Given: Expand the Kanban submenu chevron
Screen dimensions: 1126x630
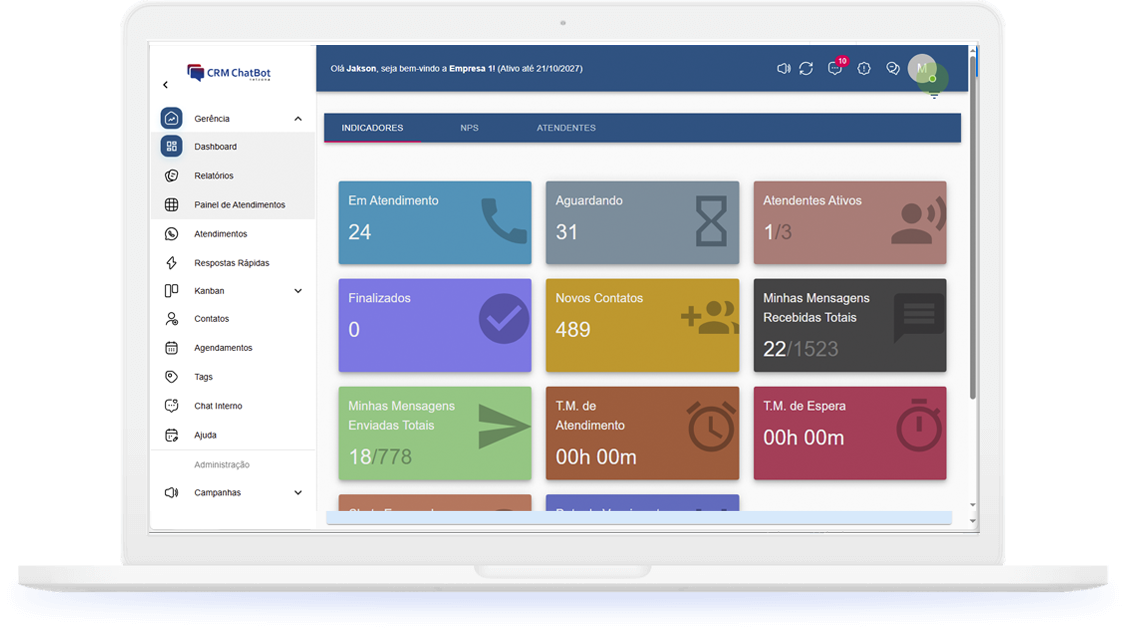Looking at the screenshot, I should (298, 291).
